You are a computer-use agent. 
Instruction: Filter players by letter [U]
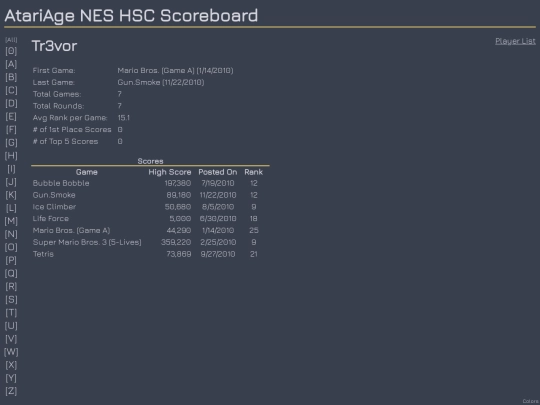click(11, 326)
